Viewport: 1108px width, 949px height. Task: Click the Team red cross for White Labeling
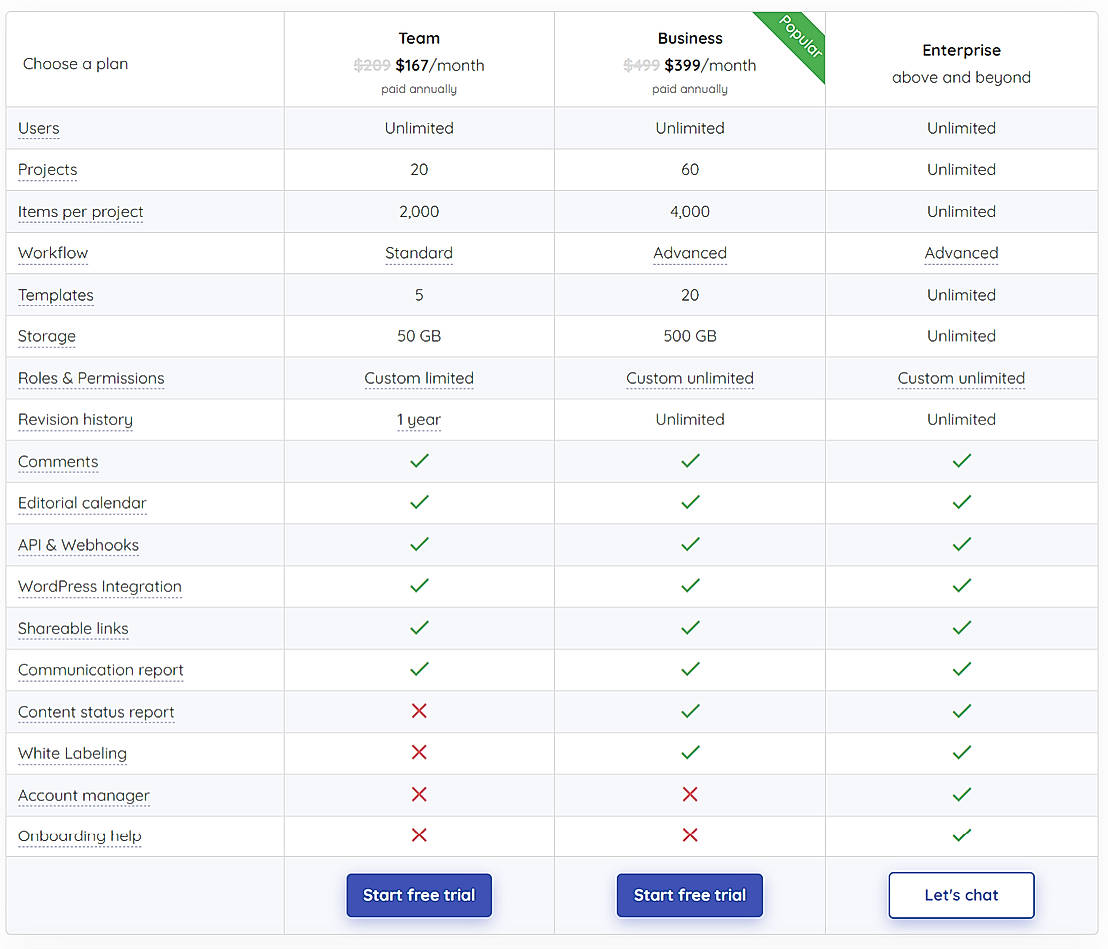click(x=419, y=753)
